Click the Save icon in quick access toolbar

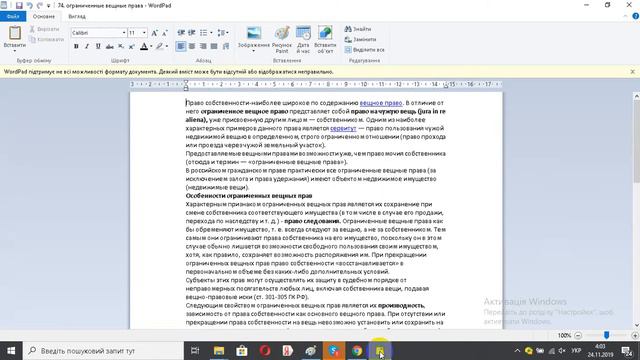(x=19, y=6)
